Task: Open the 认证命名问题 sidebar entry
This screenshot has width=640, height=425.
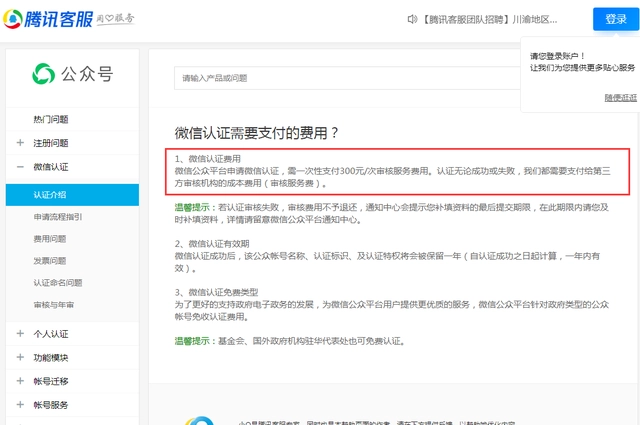Action: 58,283
